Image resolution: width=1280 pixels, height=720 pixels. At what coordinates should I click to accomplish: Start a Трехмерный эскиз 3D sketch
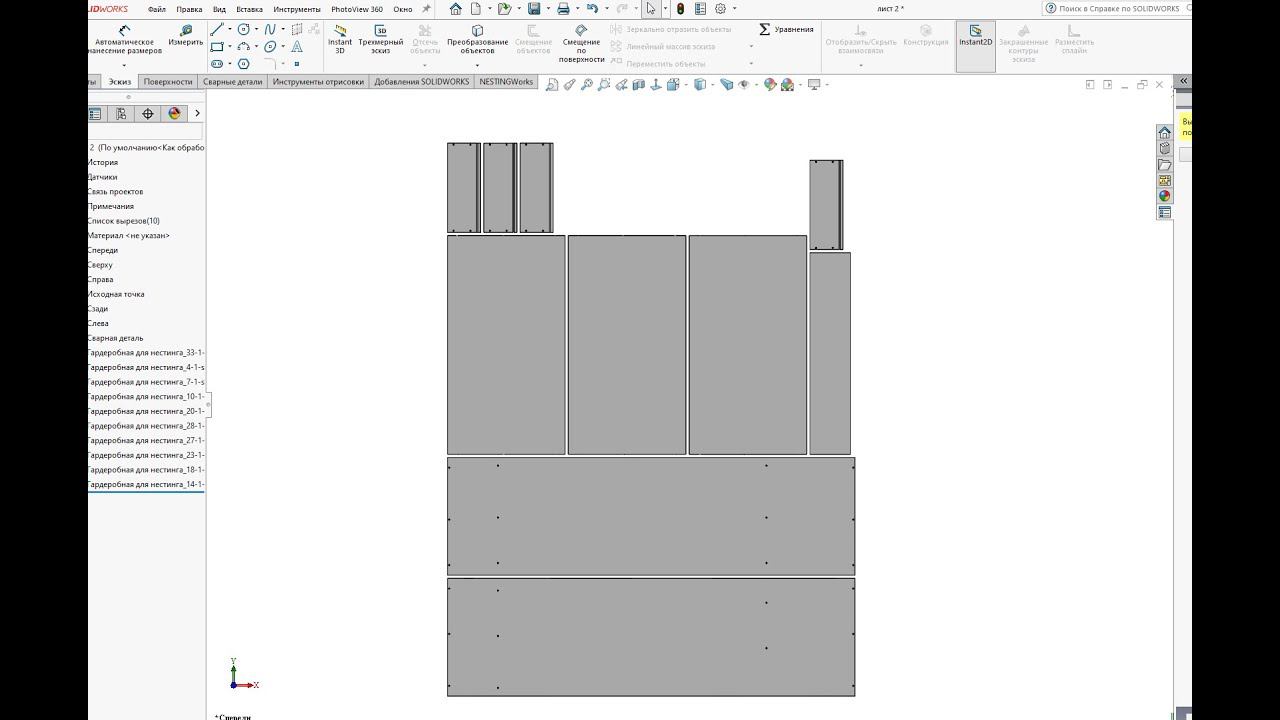(381, 40)
